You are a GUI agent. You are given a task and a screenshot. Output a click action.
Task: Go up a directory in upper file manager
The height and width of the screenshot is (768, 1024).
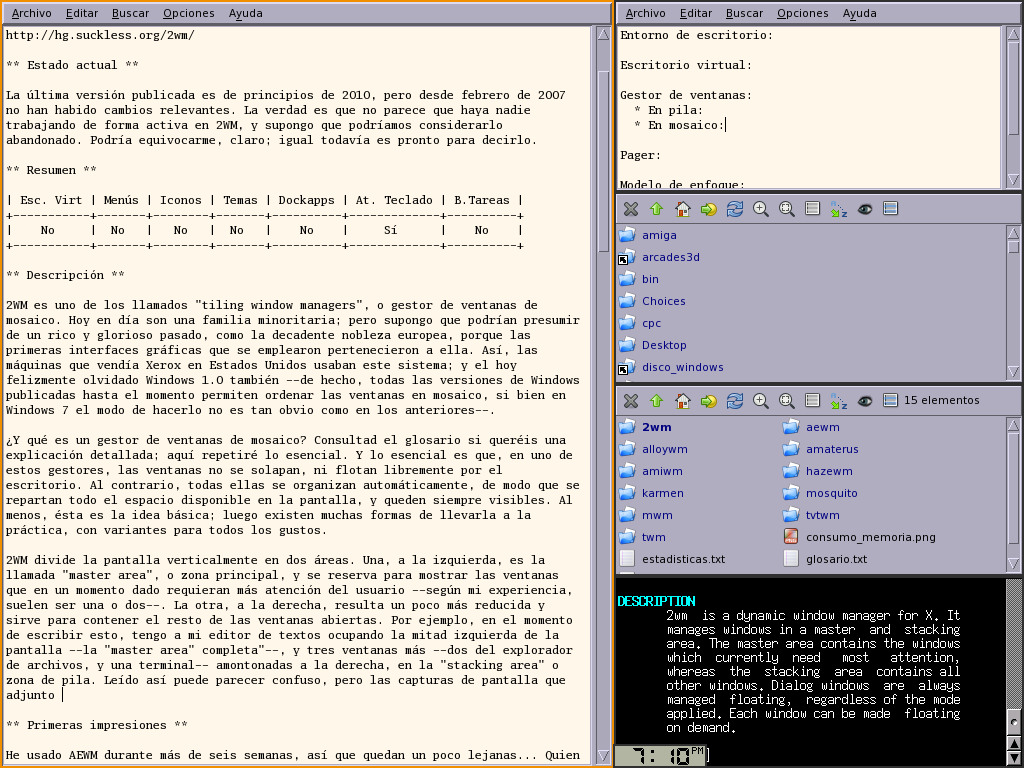(656, 209)
